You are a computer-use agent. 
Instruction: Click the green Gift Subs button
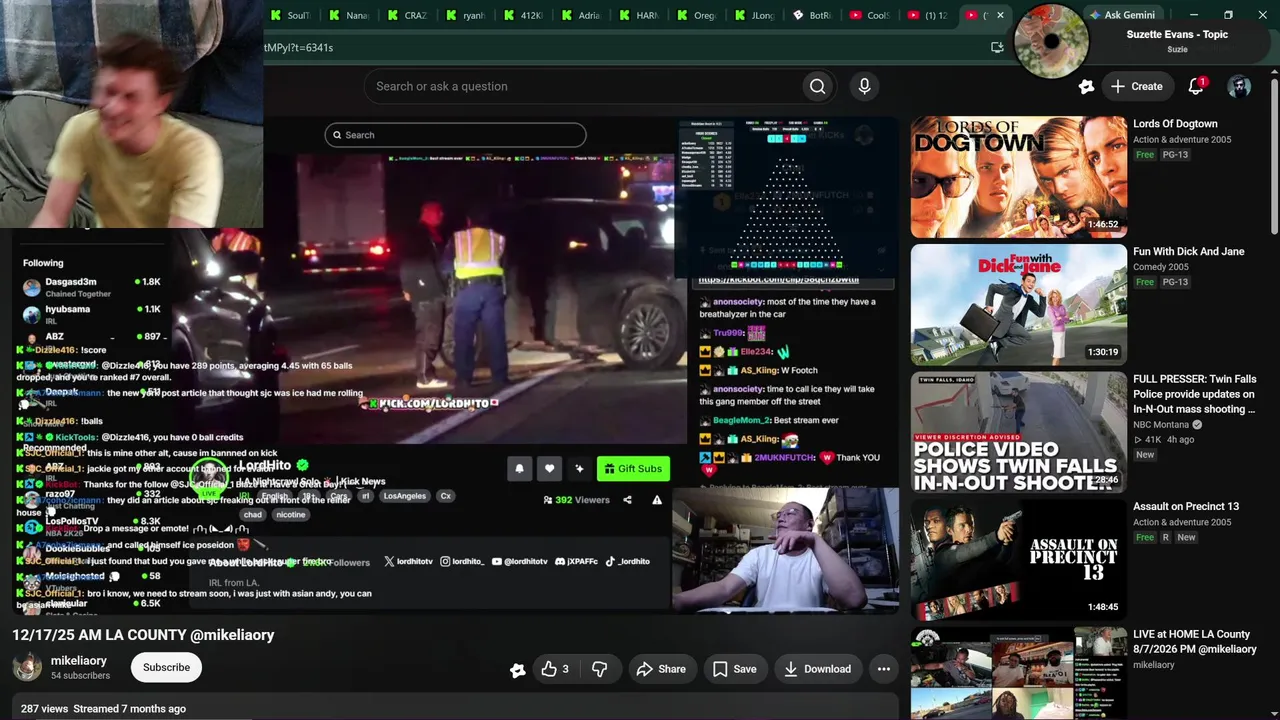(x=633, y=468)
